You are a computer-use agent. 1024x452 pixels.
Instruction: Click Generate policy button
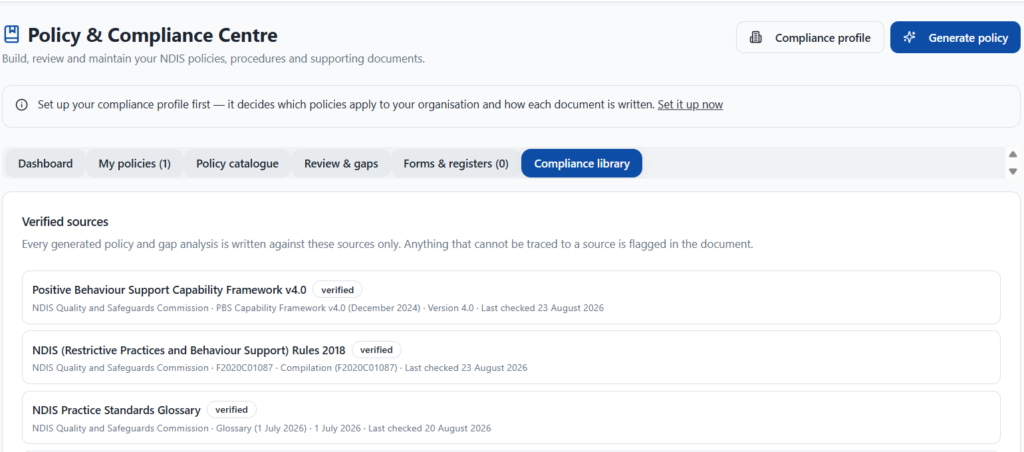click(x=955, y=38)
